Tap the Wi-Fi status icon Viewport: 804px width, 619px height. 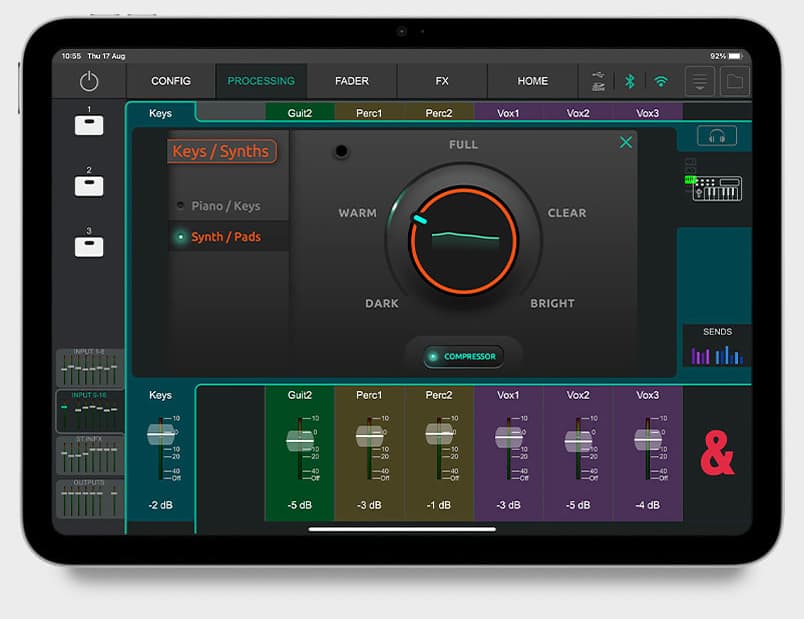661,81
